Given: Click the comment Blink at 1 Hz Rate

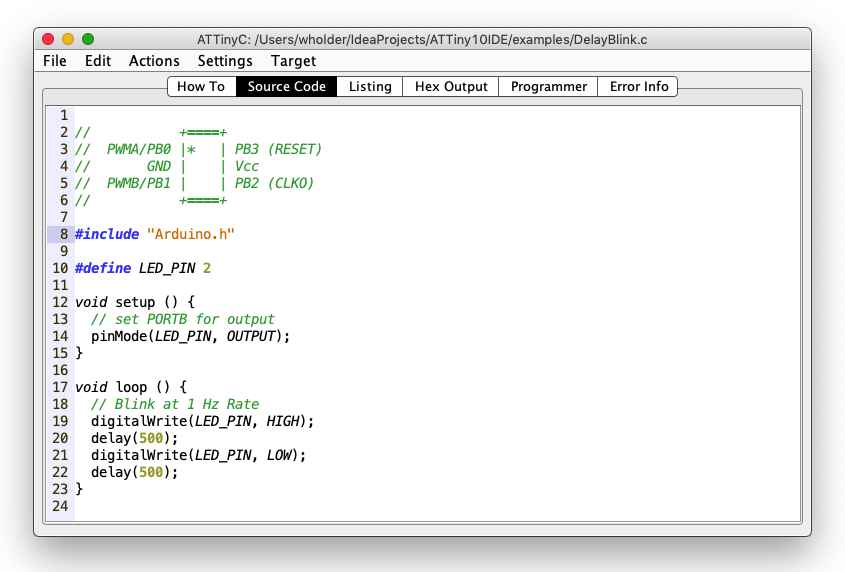Looking at the screenshot, I should tap(175, 404).
